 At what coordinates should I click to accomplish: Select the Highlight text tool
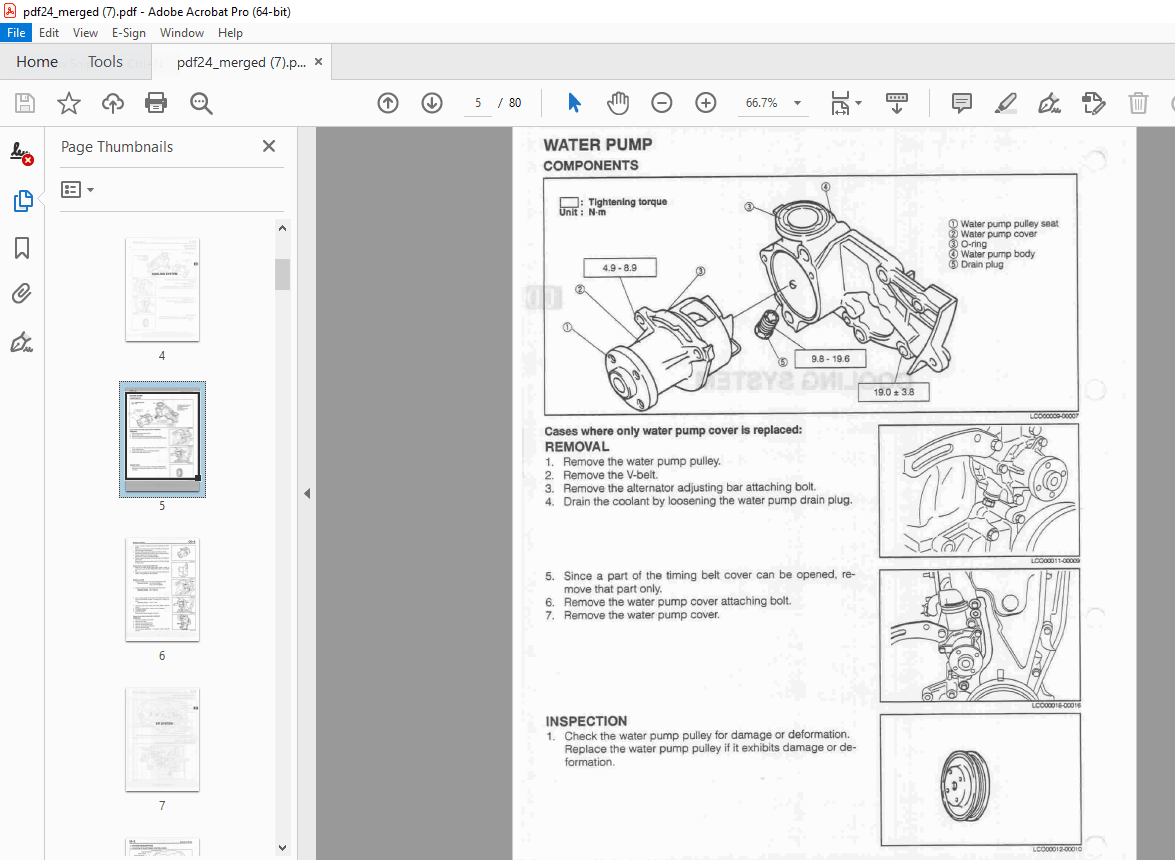pos(1005,103)
